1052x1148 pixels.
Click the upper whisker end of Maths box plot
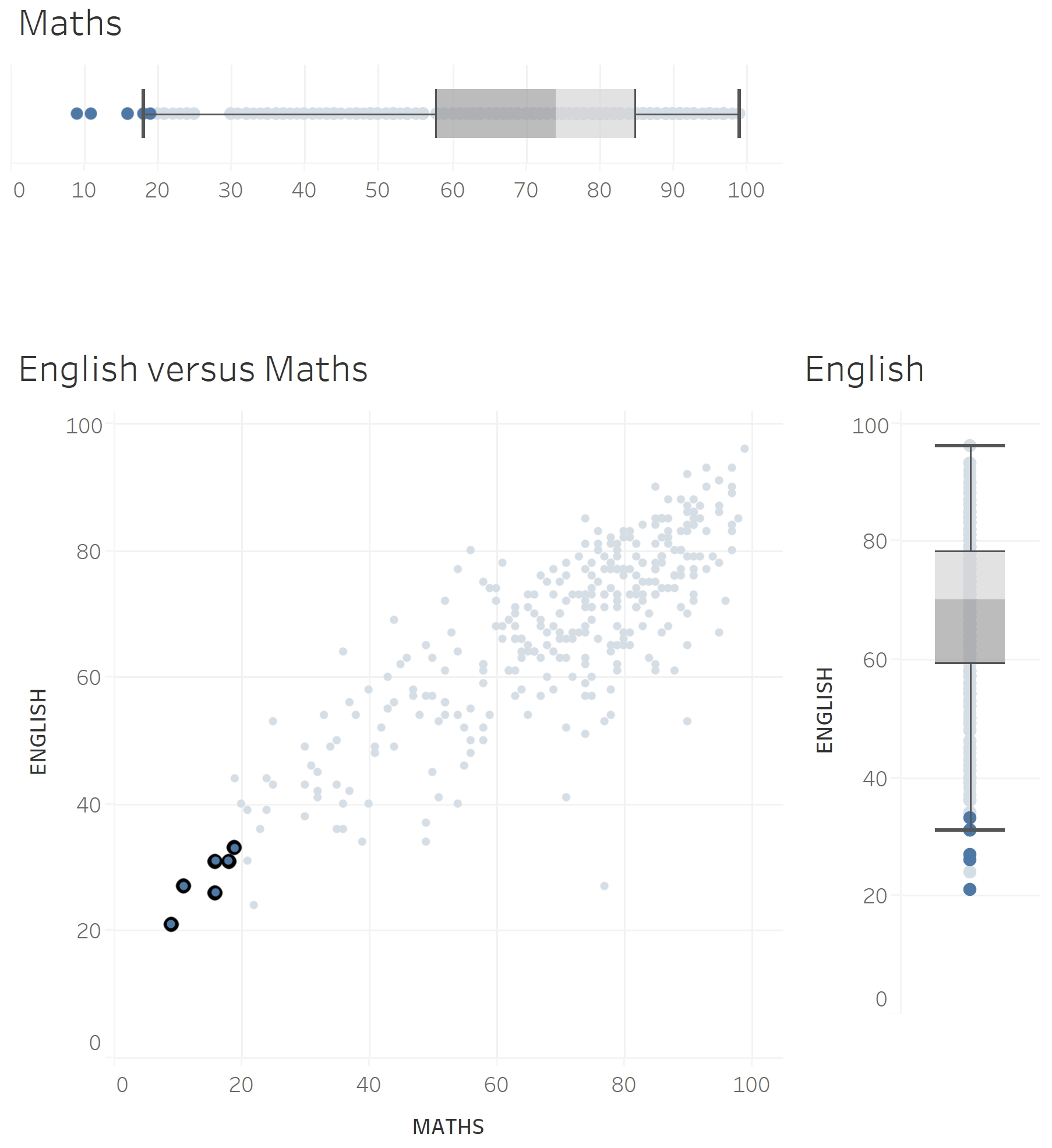tap(739, 114)
